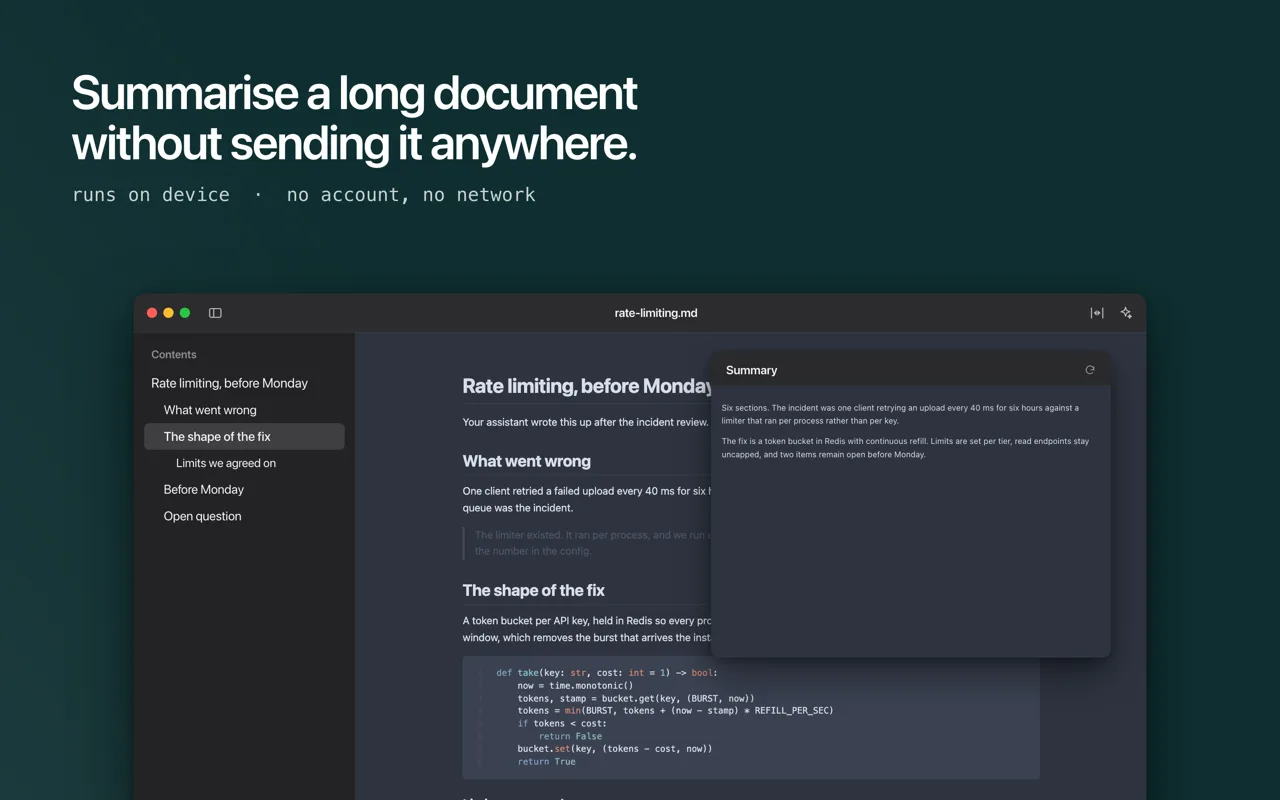Click the rate-limiting.md window title
The image size is (1280, 800).
click(x=656, y=313)
